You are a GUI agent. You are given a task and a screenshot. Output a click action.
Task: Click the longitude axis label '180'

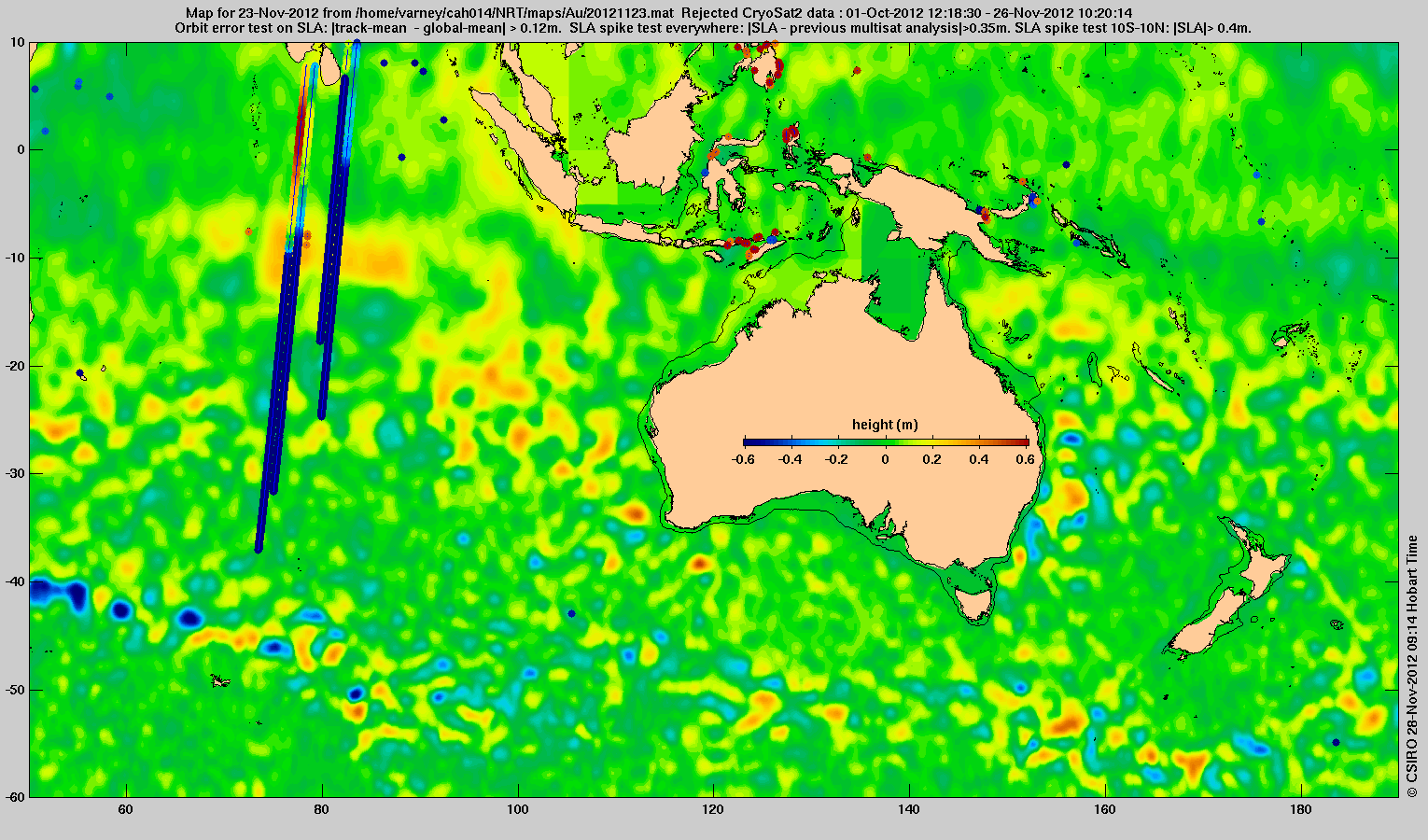(1301, 810)
